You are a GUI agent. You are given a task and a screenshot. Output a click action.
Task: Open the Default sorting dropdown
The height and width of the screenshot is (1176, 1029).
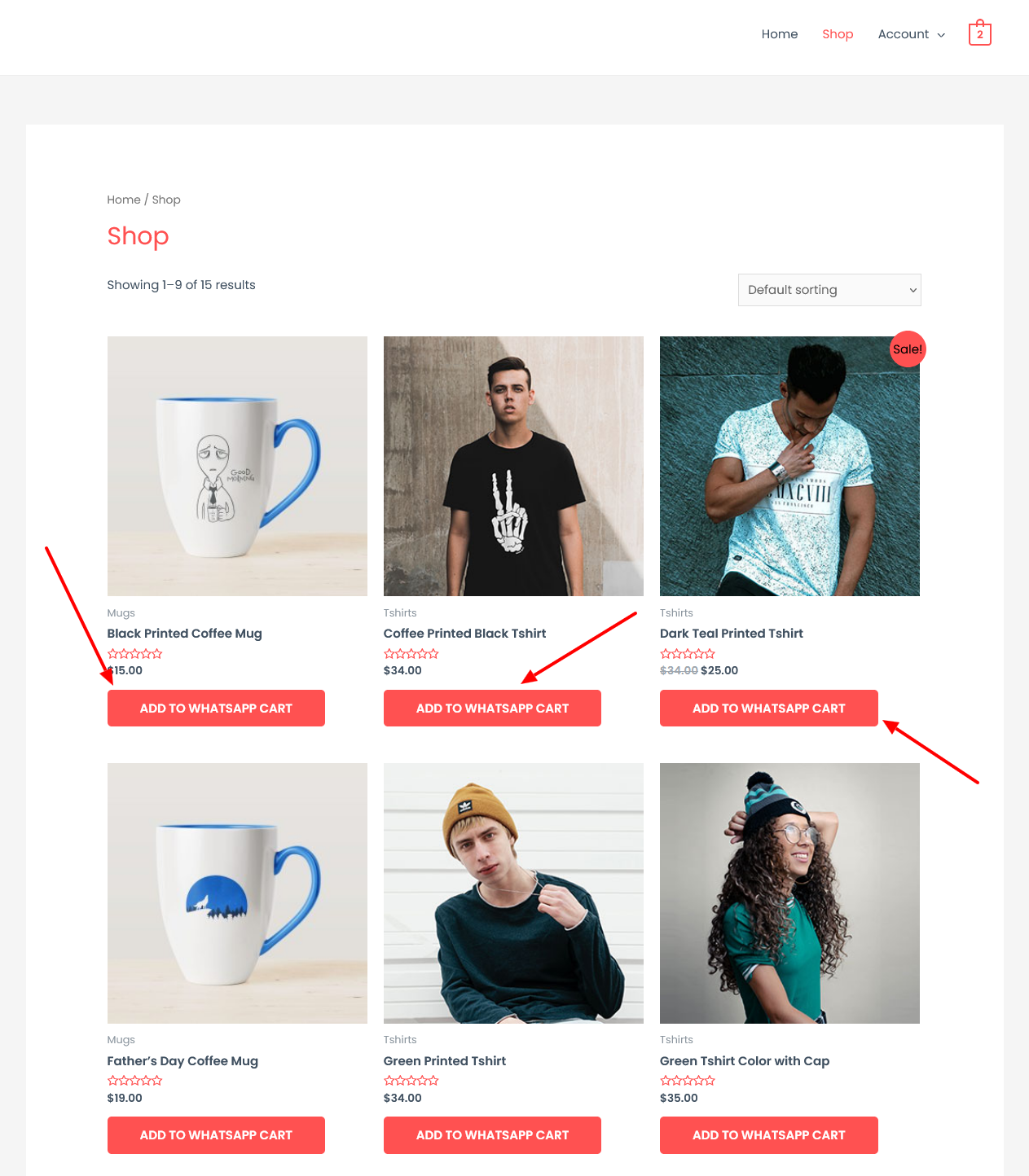click(x=829, y=290)
